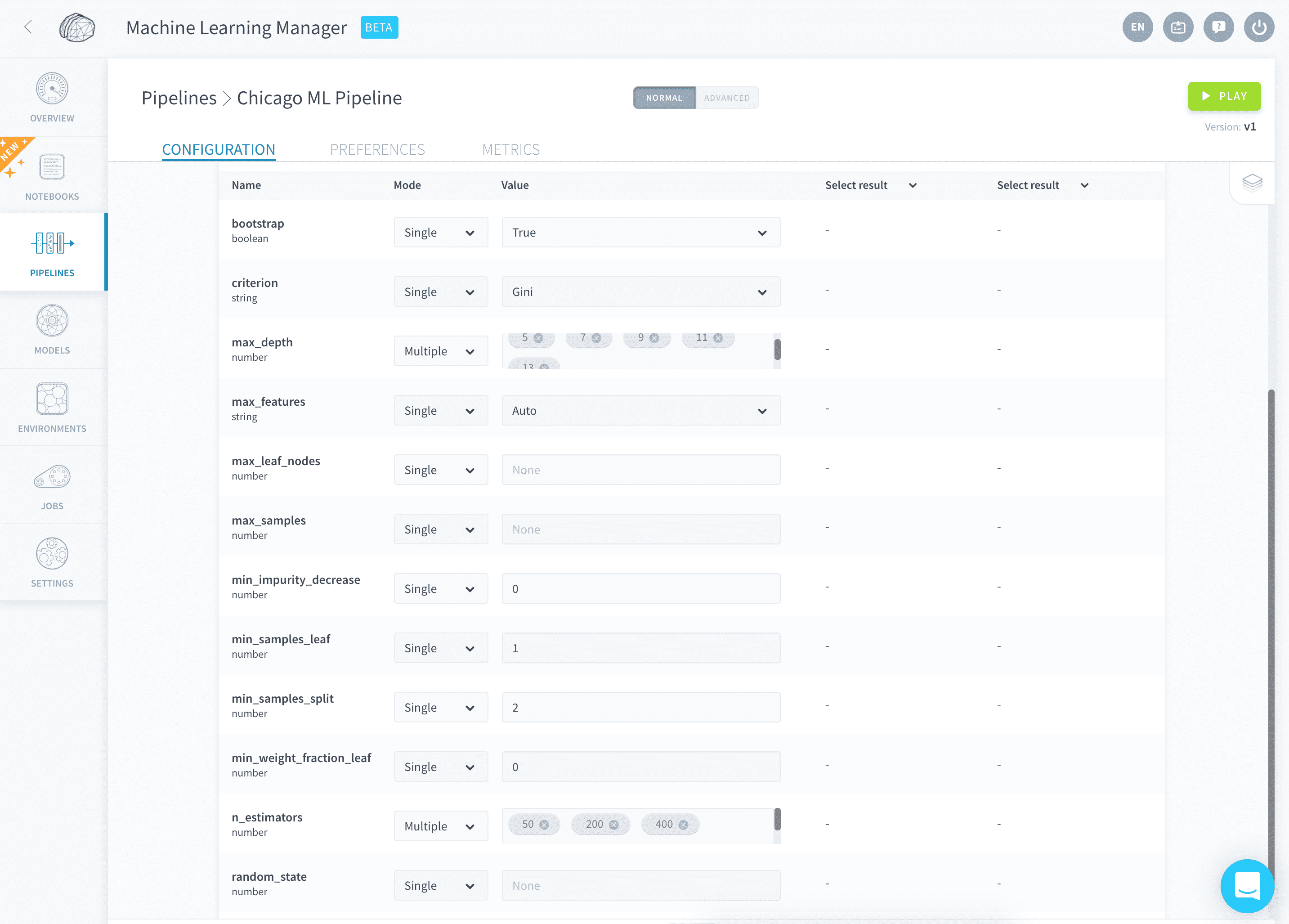The height and width of the screenshot is (924, 1289).
Task: Open the second Select result dropdown
Action: (1043, 185)
